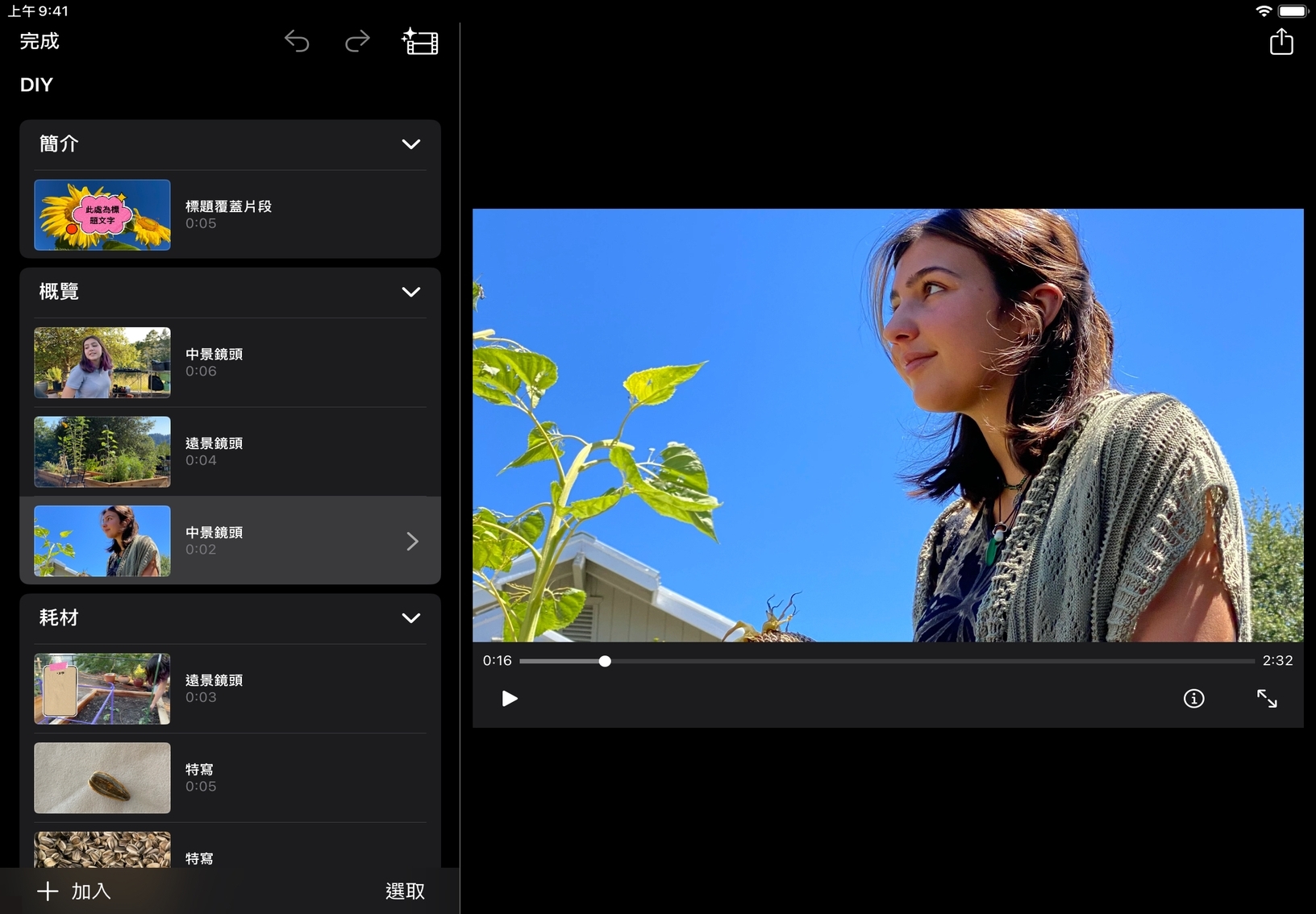This screenshot has height=914, width=1316.
Task: Tap the 選取 button
Action: click(405, 891)
